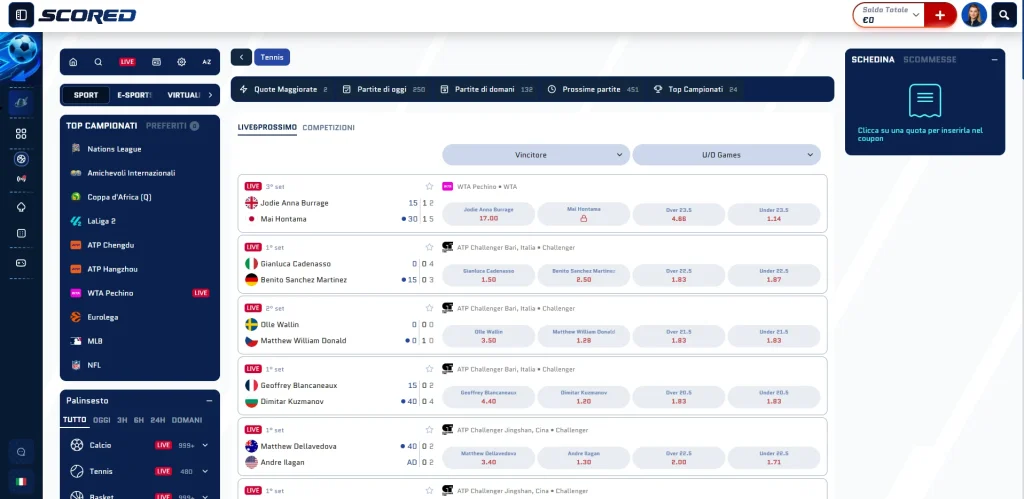Favorite the Burrage vs Hontama match star

(x=429, y=186)
